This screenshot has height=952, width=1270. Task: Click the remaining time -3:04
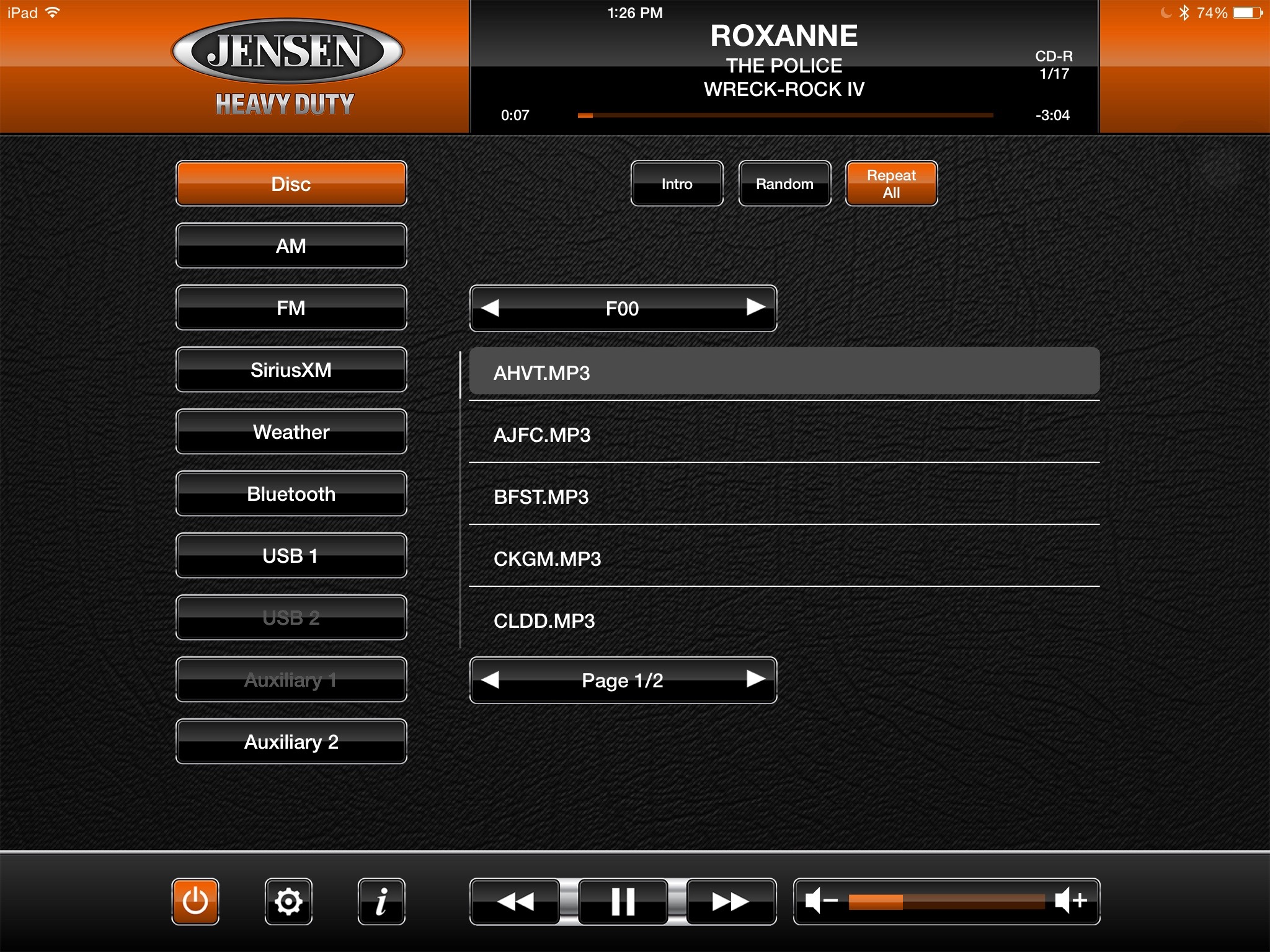(1052, 115)
